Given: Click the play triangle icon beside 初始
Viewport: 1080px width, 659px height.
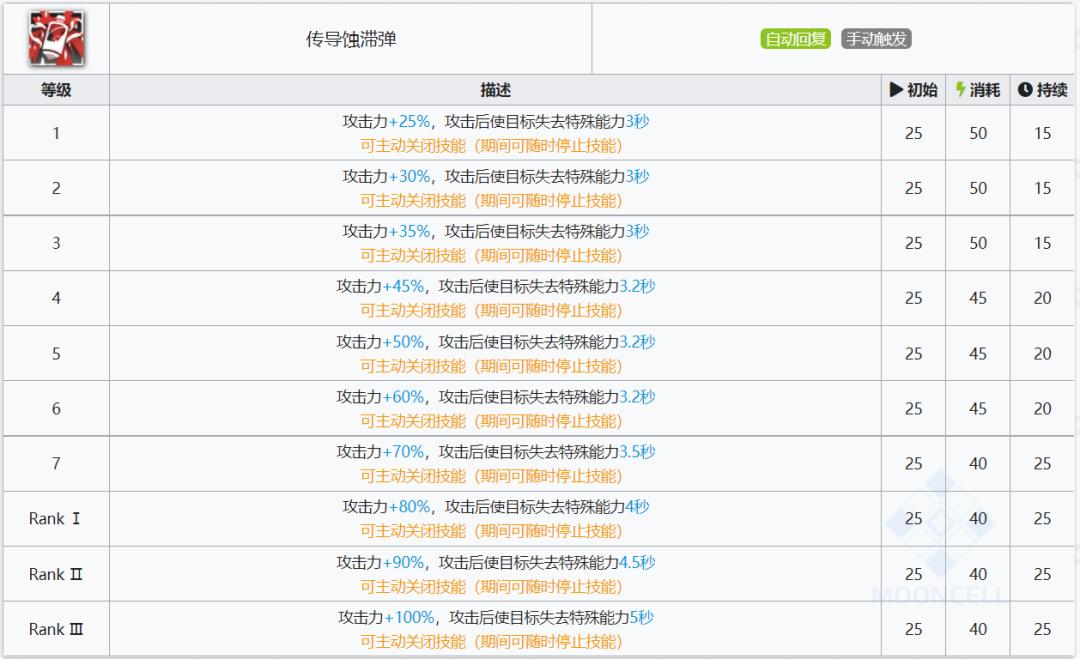Looking at the screenshot, I should [898, 89].
